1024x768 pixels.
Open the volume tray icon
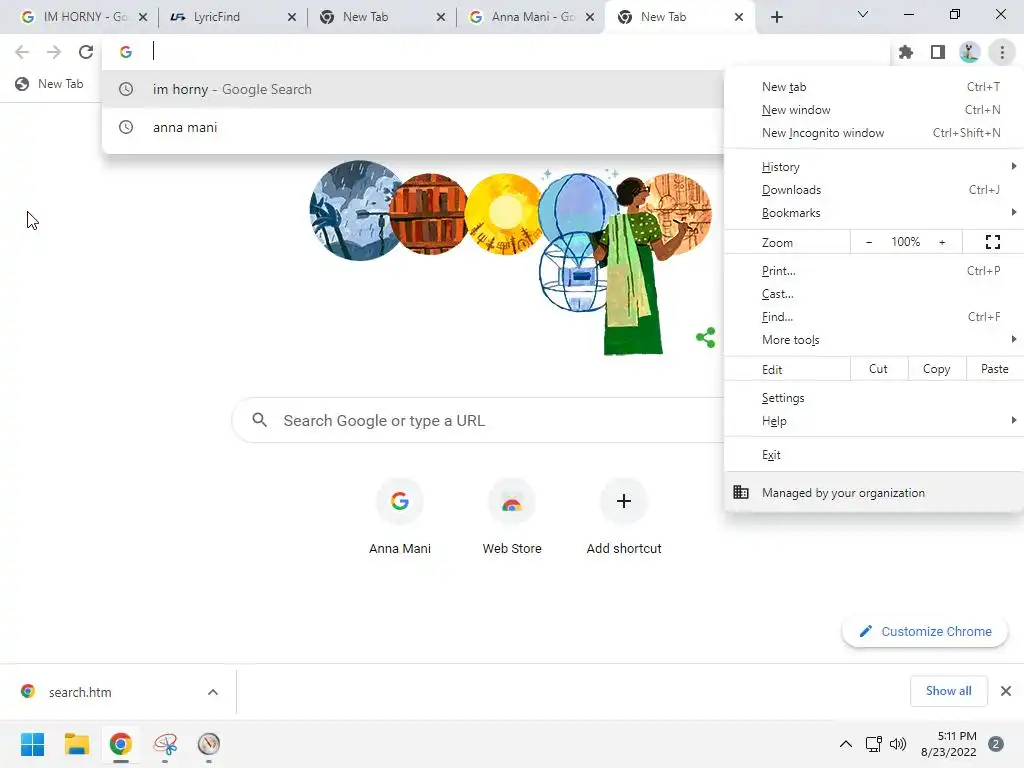(899, 744)
